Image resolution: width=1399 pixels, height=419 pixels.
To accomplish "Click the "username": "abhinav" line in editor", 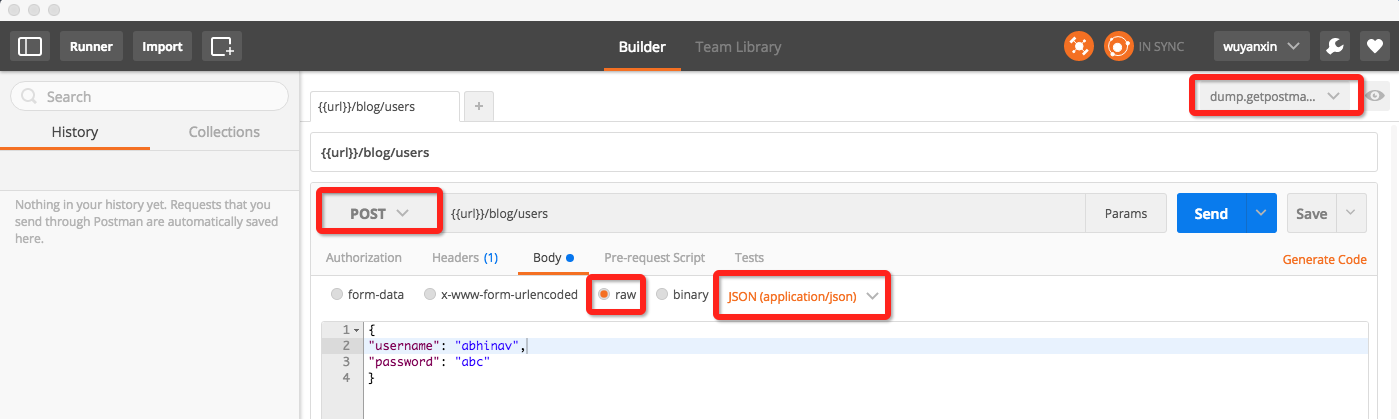I will (447, 346).
